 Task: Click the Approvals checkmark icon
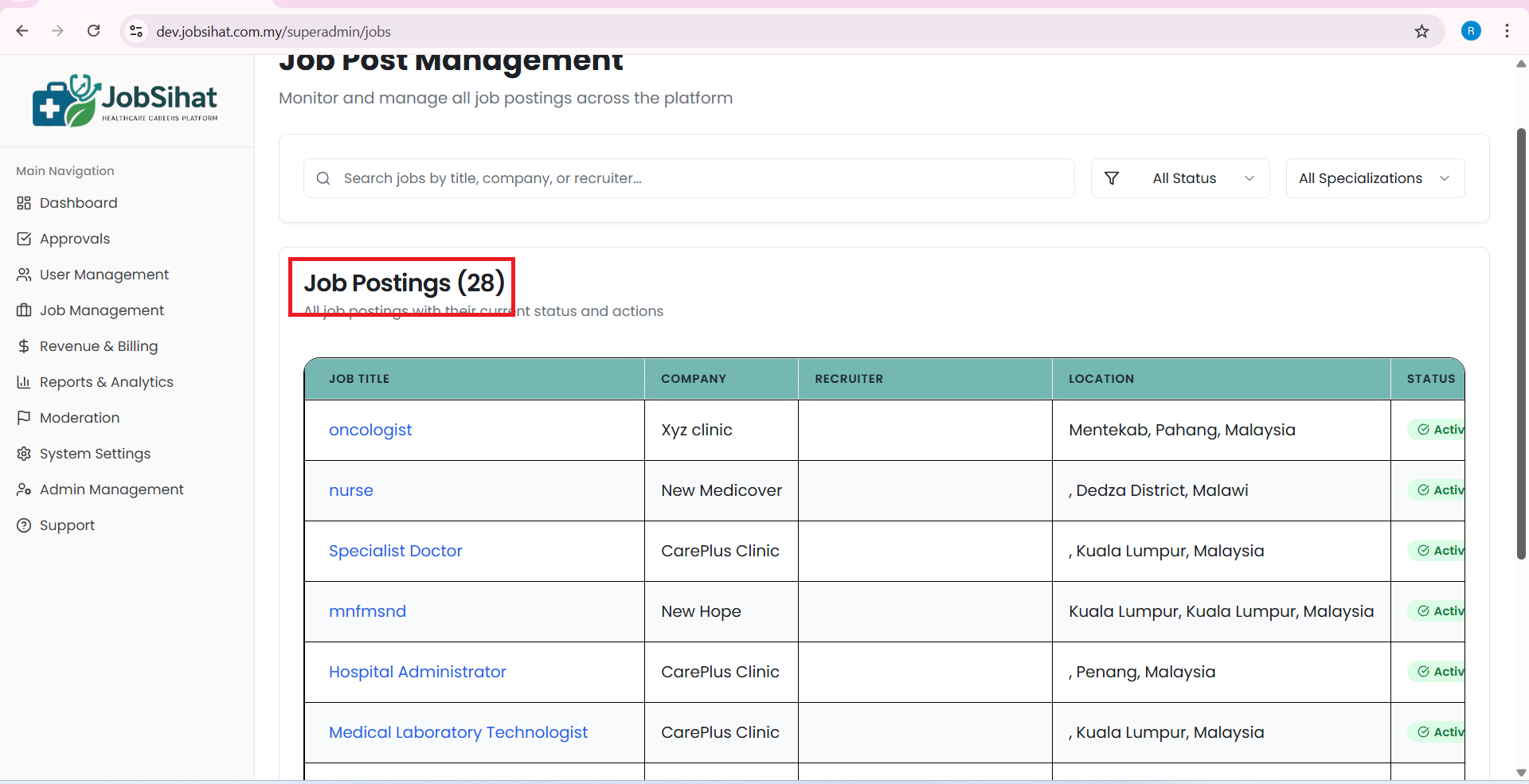(24, 239)
